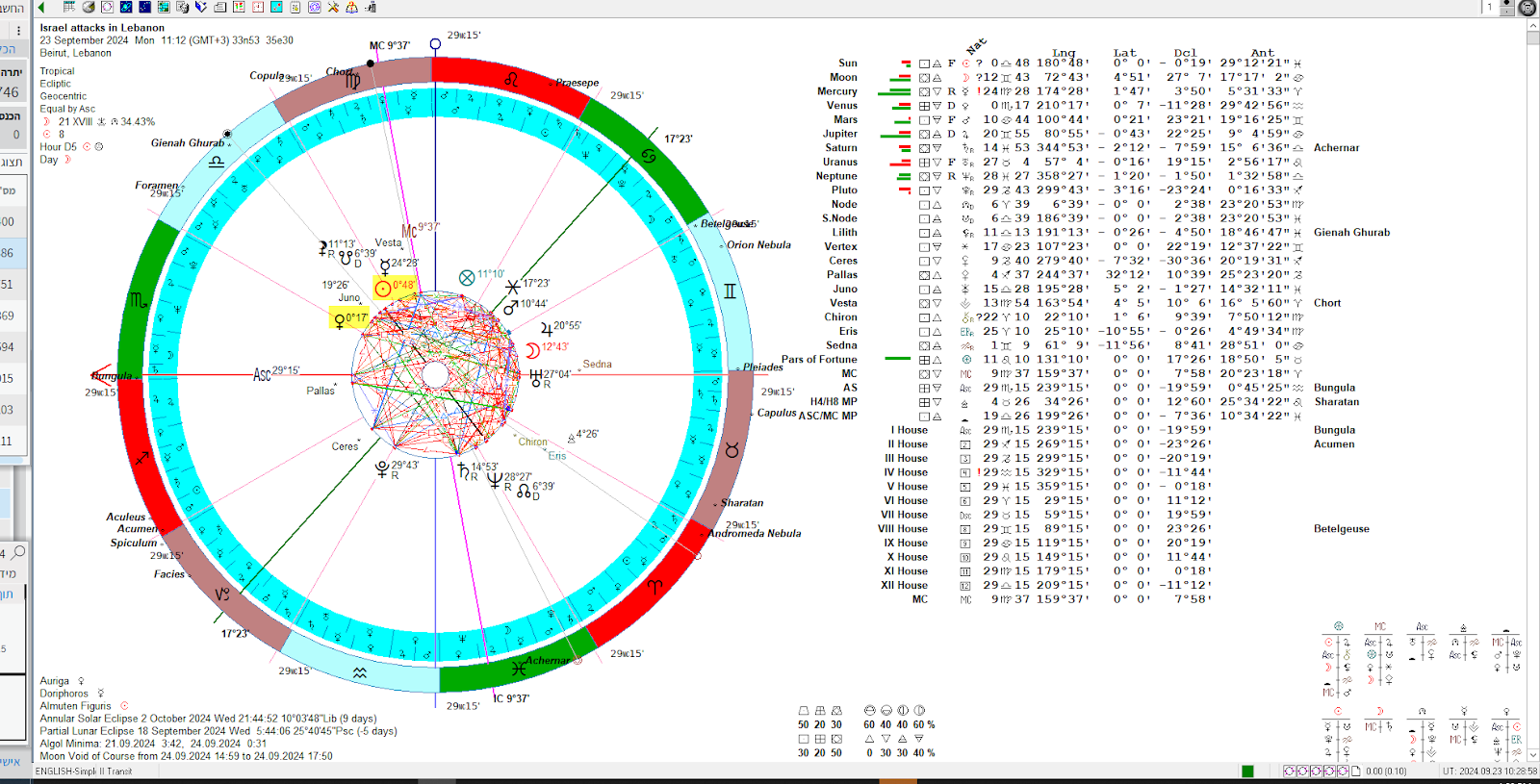This screenshot has height=784, width=1540.
Task: Select the Jupiter row label
Action: pos(839,134)
